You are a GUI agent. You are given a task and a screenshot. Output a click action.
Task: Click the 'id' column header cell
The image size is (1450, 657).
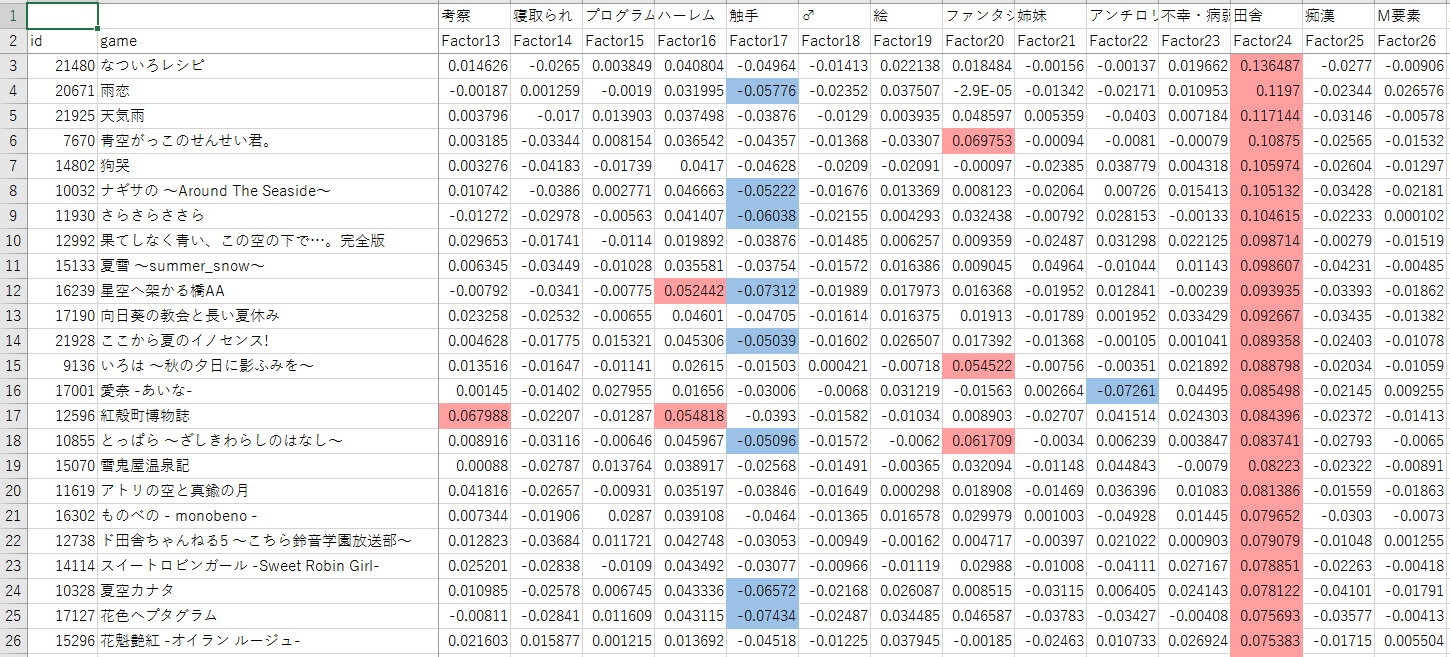(x=62, y=40)
